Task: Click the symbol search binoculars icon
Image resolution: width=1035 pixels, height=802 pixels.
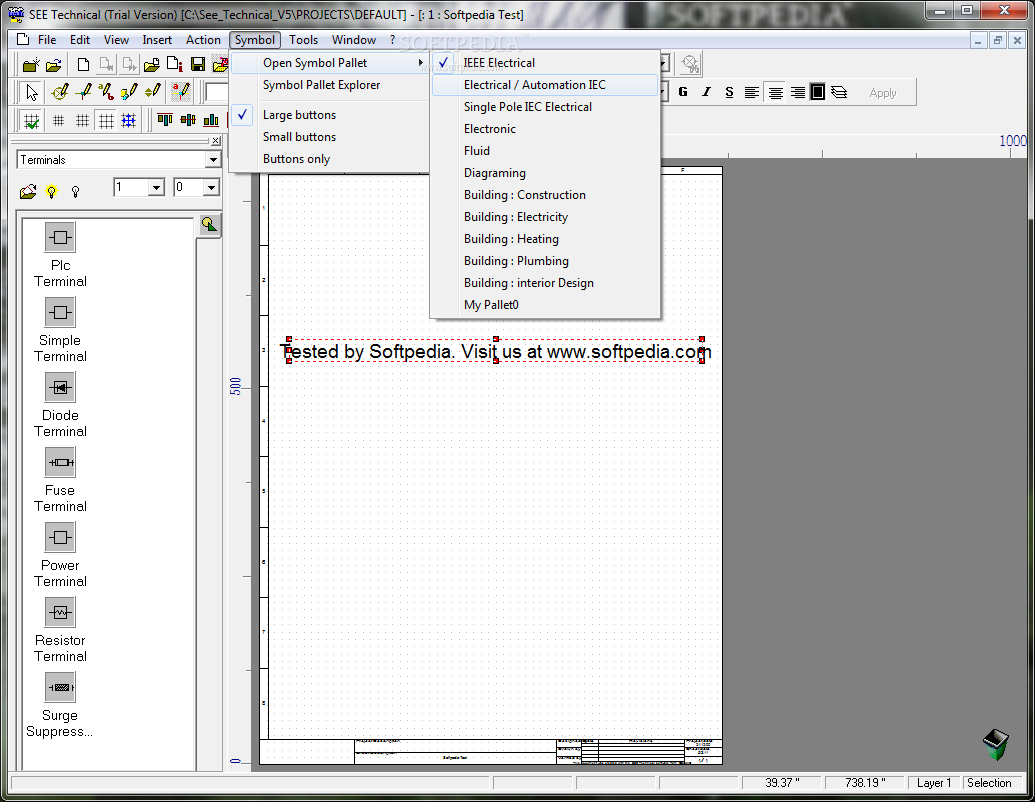Action: [x=690, y=64]
